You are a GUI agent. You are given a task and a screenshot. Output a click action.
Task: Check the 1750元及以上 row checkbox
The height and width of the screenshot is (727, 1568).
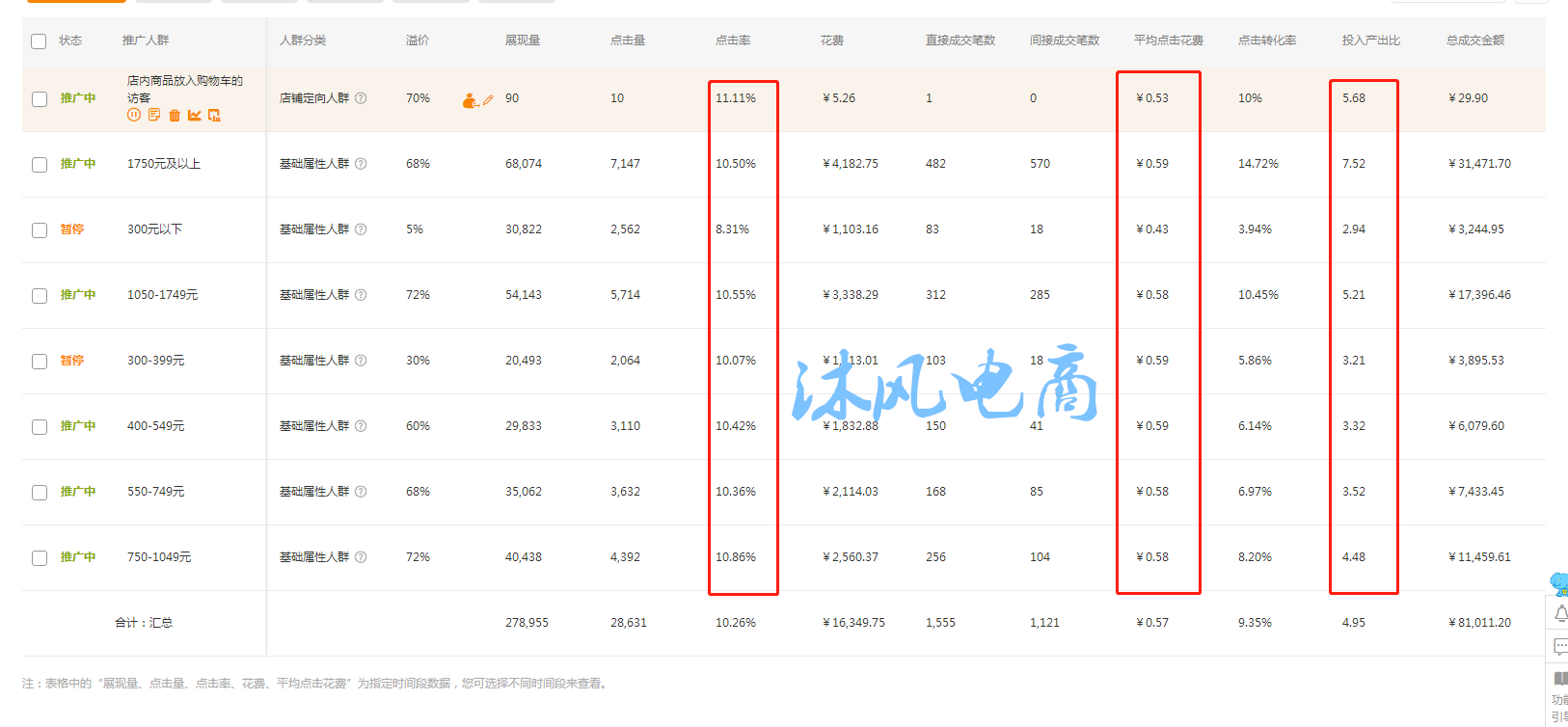40,165
